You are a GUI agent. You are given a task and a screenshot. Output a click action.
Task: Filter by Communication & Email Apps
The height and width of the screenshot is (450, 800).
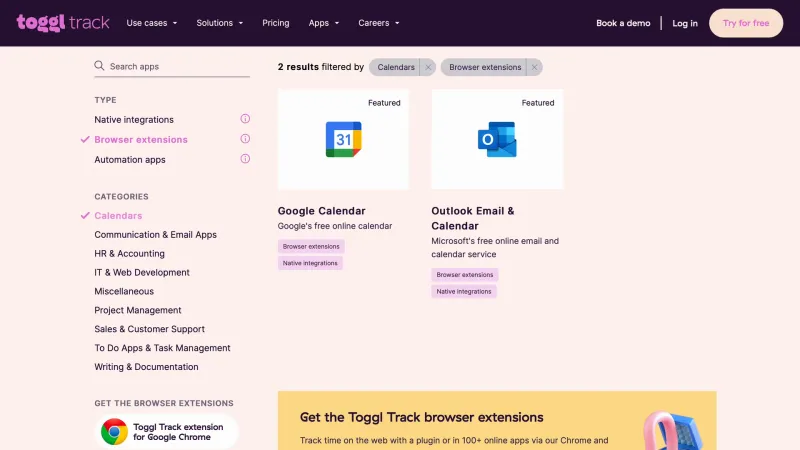coord(155,235)
